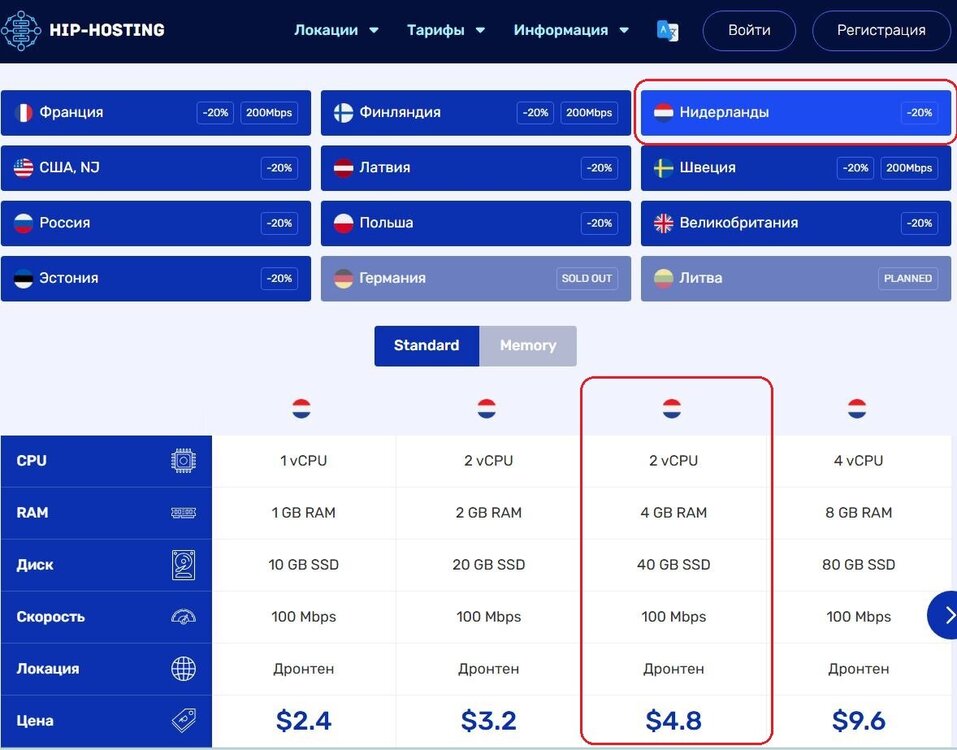Click the 200Mbps badge on Франция
The height and width of the screenshot is (750, 957).
coord(269,113)
